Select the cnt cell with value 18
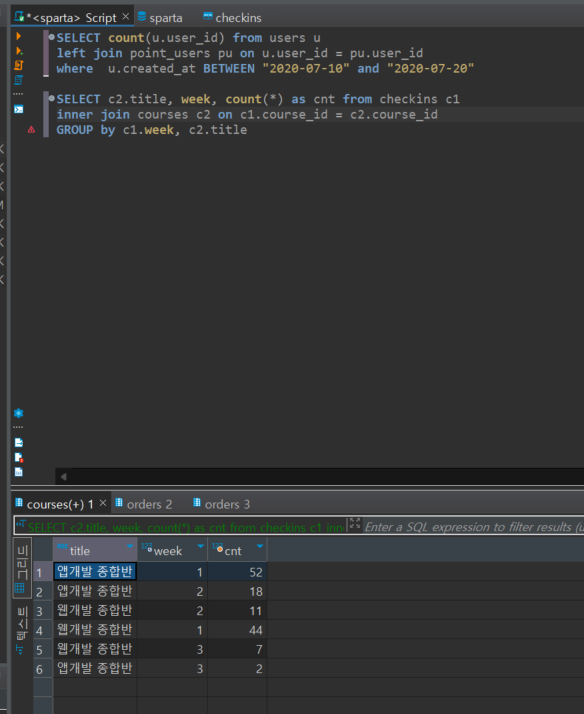The image size is (584, 714). [237, 592]
